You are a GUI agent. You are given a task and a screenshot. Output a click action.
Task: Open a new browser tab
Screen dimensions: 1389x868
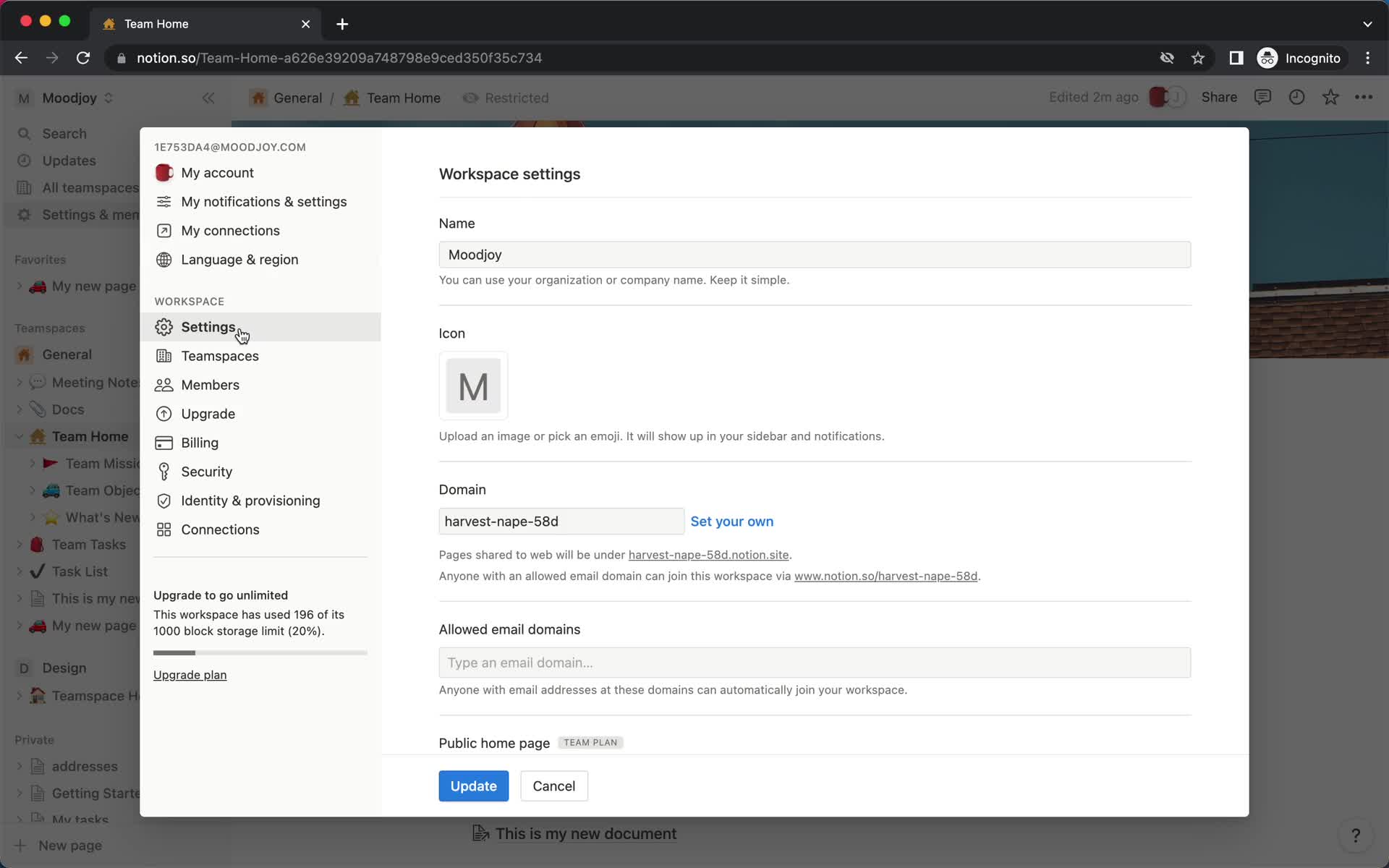click(342, 24)
